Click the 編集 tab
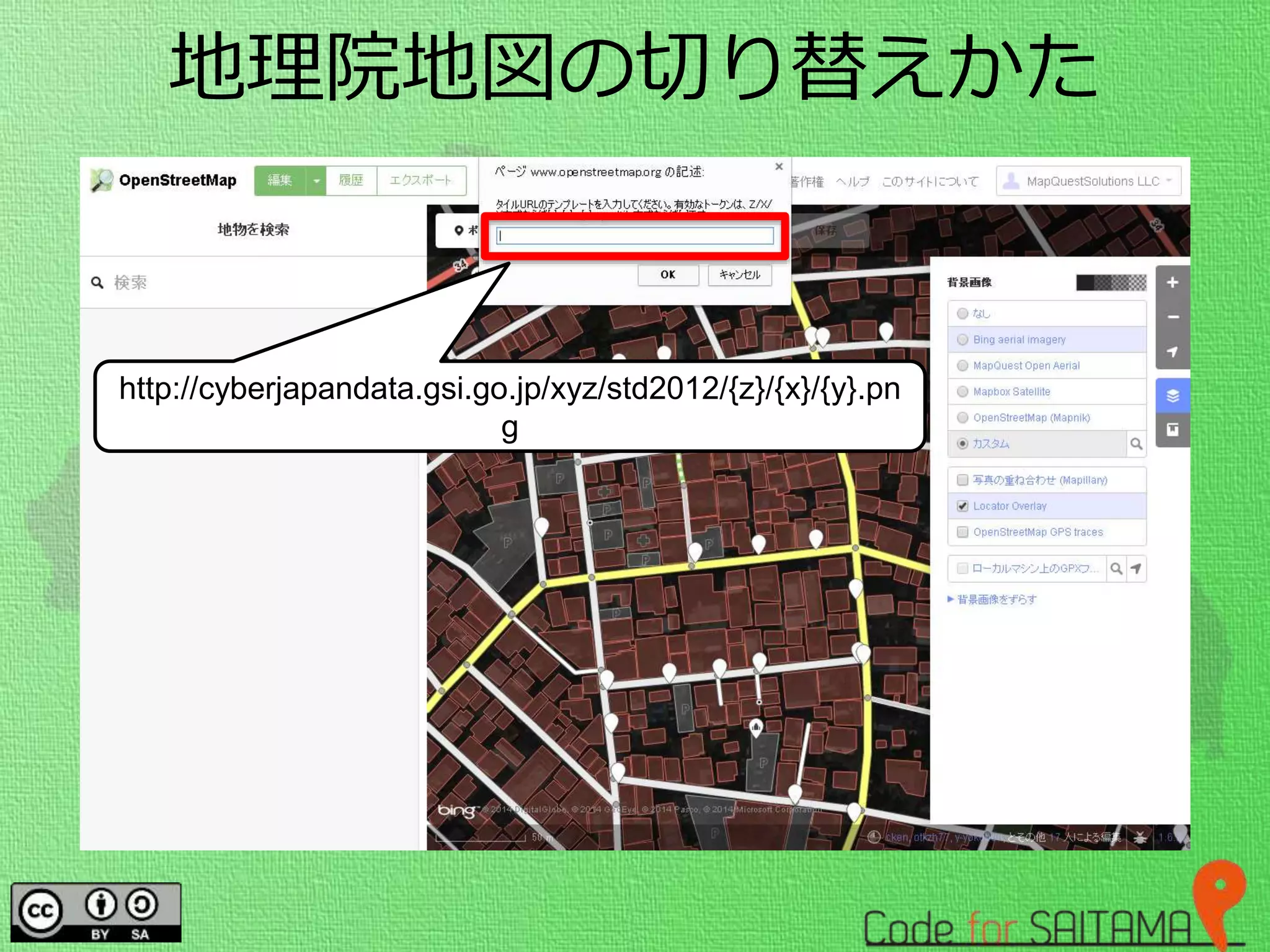Screen dimensions: 1270x952 tap(280, 180)
